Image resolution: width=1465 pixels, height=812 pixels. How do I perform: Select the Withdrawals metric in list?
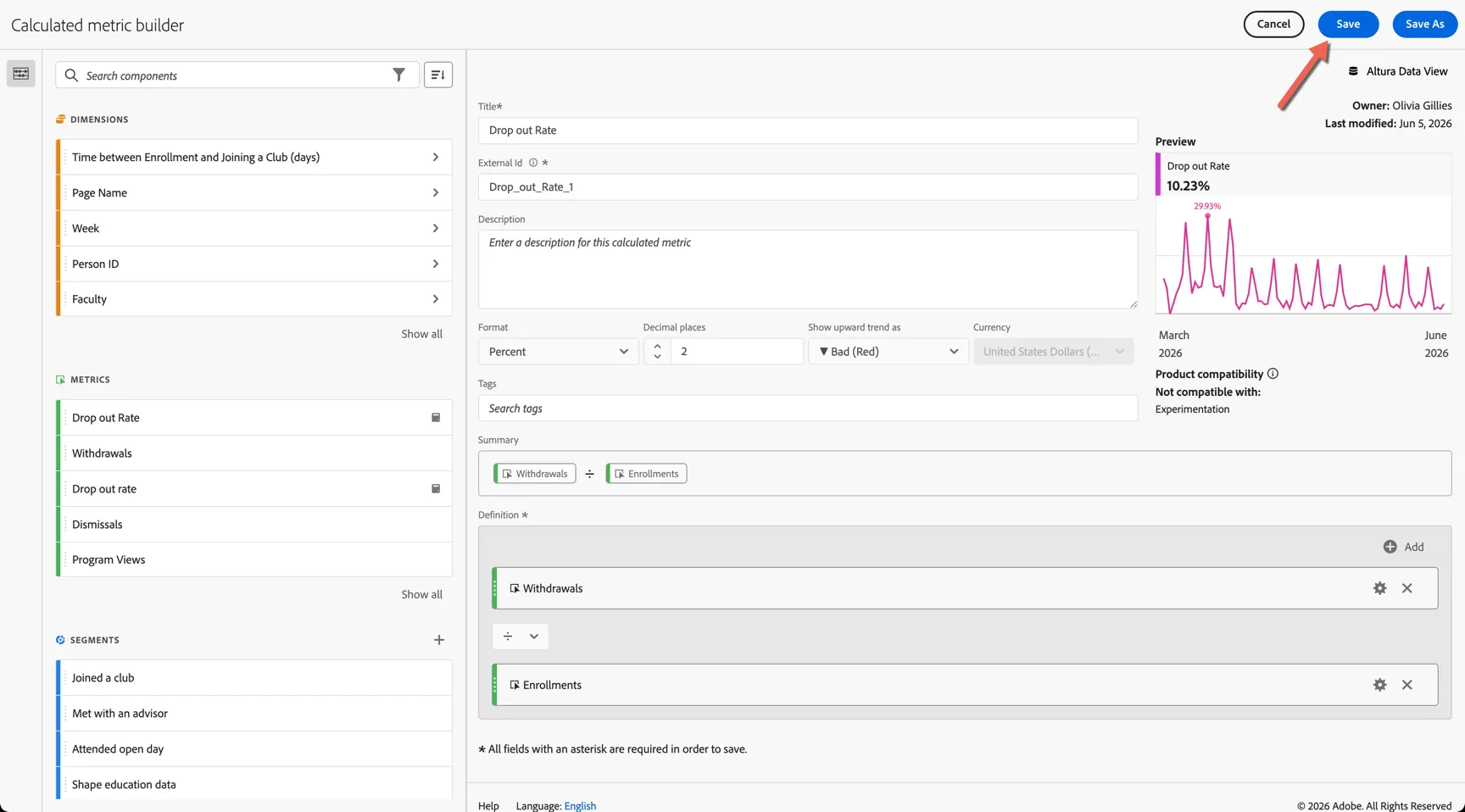point(254,453)
